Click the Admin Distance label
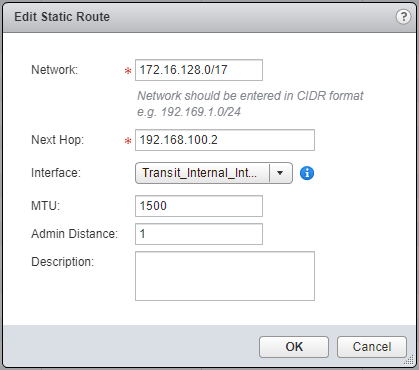Image resolution: width=419 pixels, height=370 pixels. pos(74,234)
